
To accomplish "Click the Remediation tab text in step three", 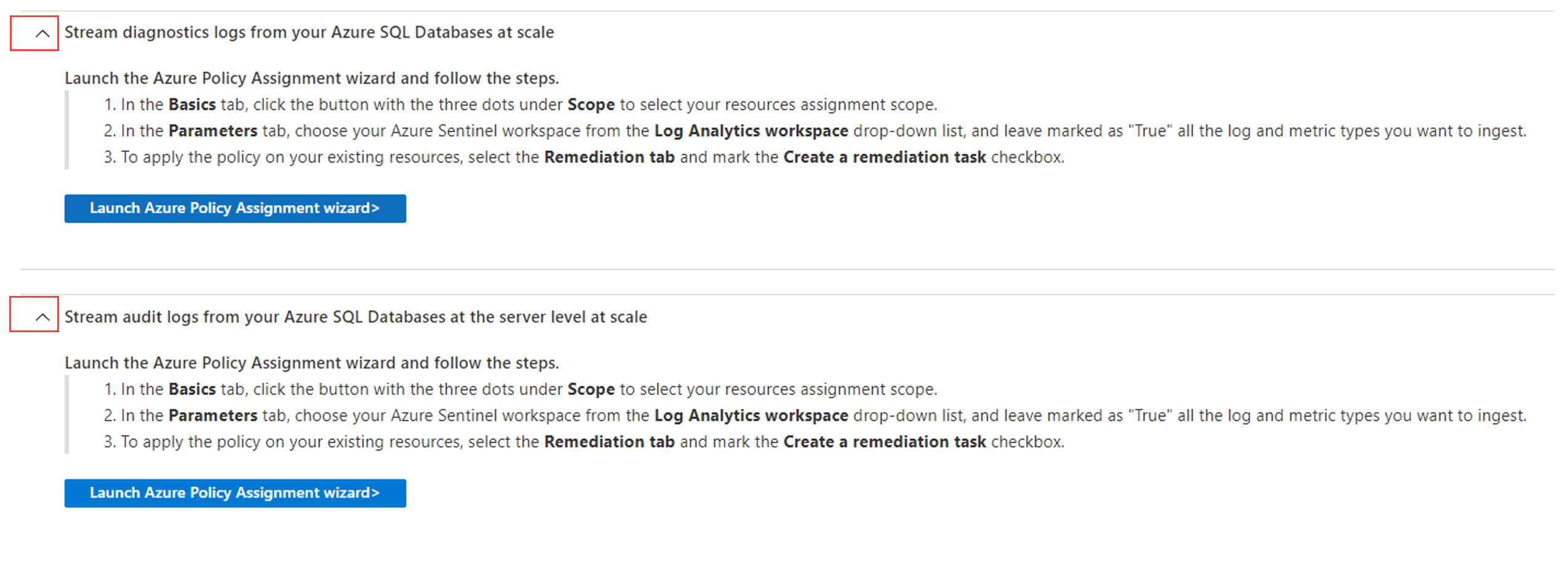I will [609, 157].
